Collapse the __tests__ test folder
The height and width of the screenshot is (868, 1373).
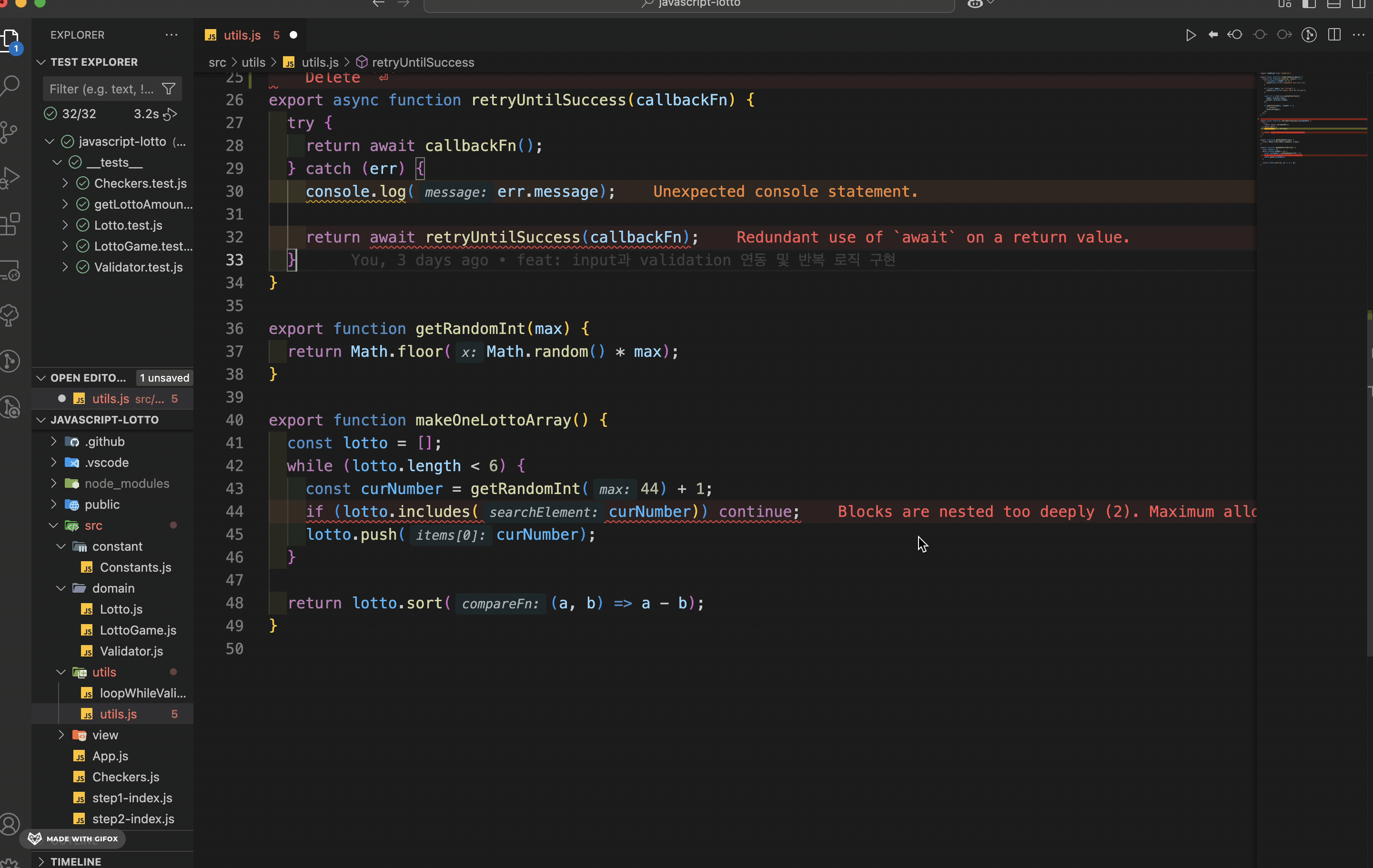[57, 162]
